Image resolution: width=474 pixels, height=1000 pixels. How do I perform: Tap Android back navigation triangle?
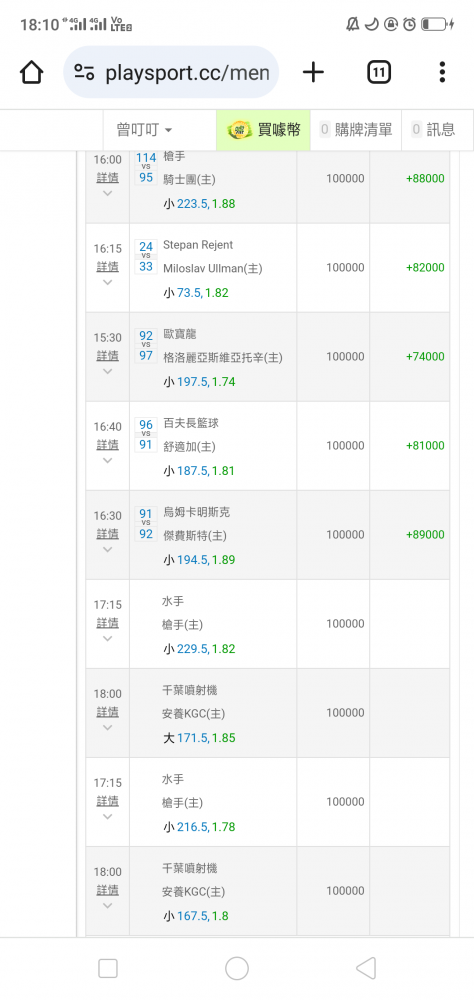pyautogui.click(x=366, y=968)
